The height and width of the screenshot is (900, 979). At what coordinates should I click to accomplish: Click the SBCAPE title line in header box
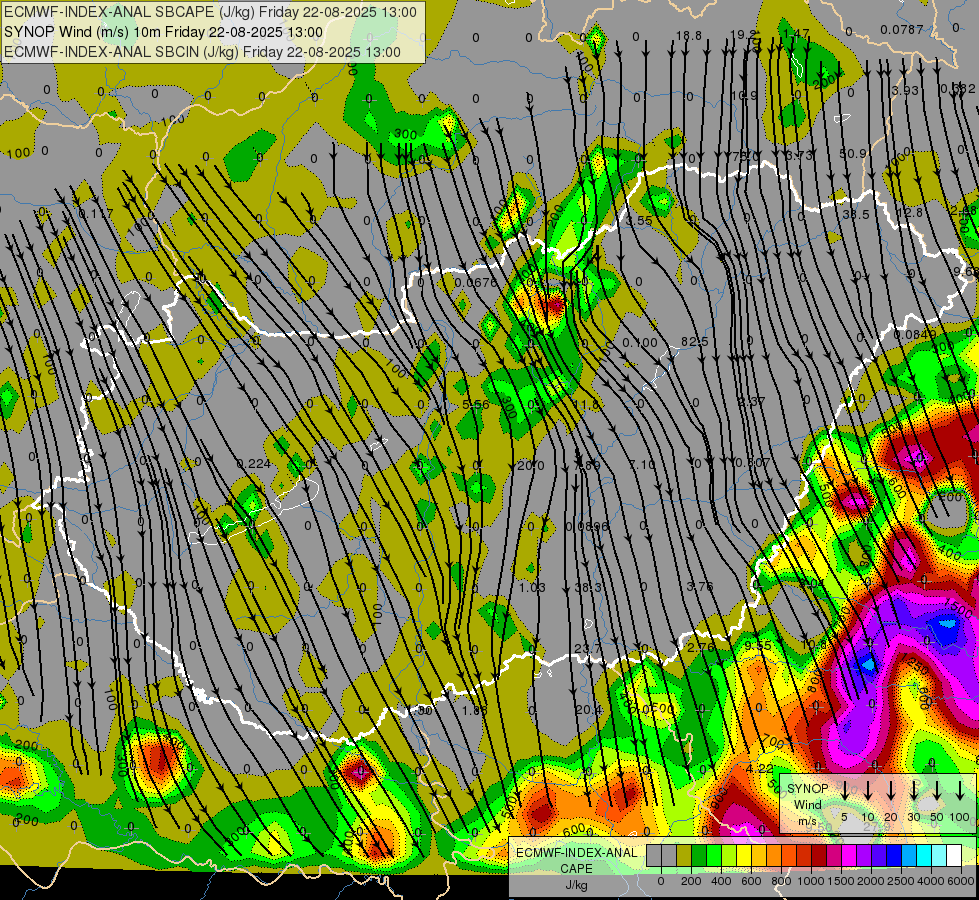click(x=210, y=12)
